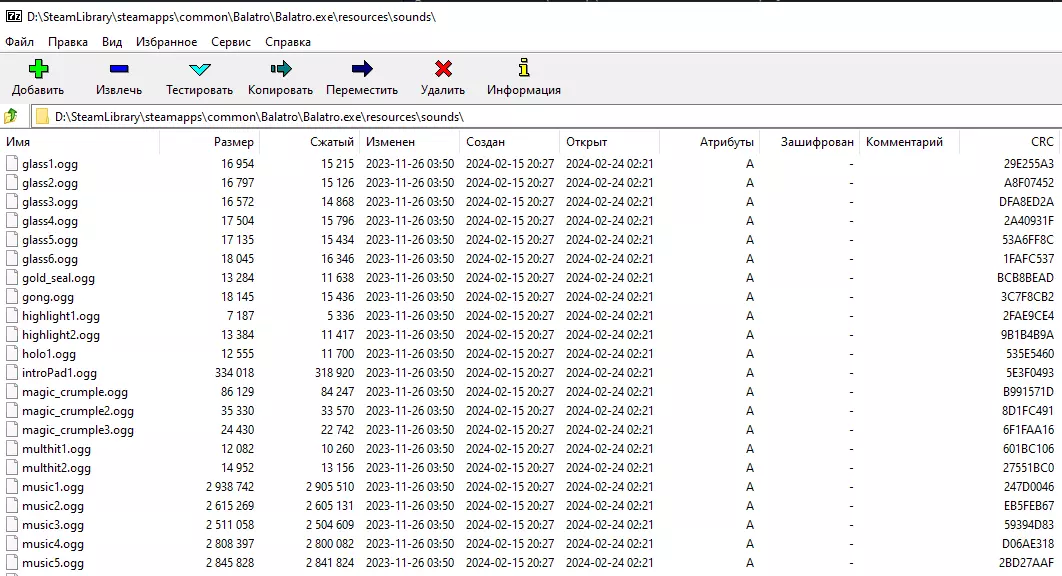This screenshot has width=1062, height=576.
Task: Select the glass2.ogg file name
Action: click(x=49, y=183)
